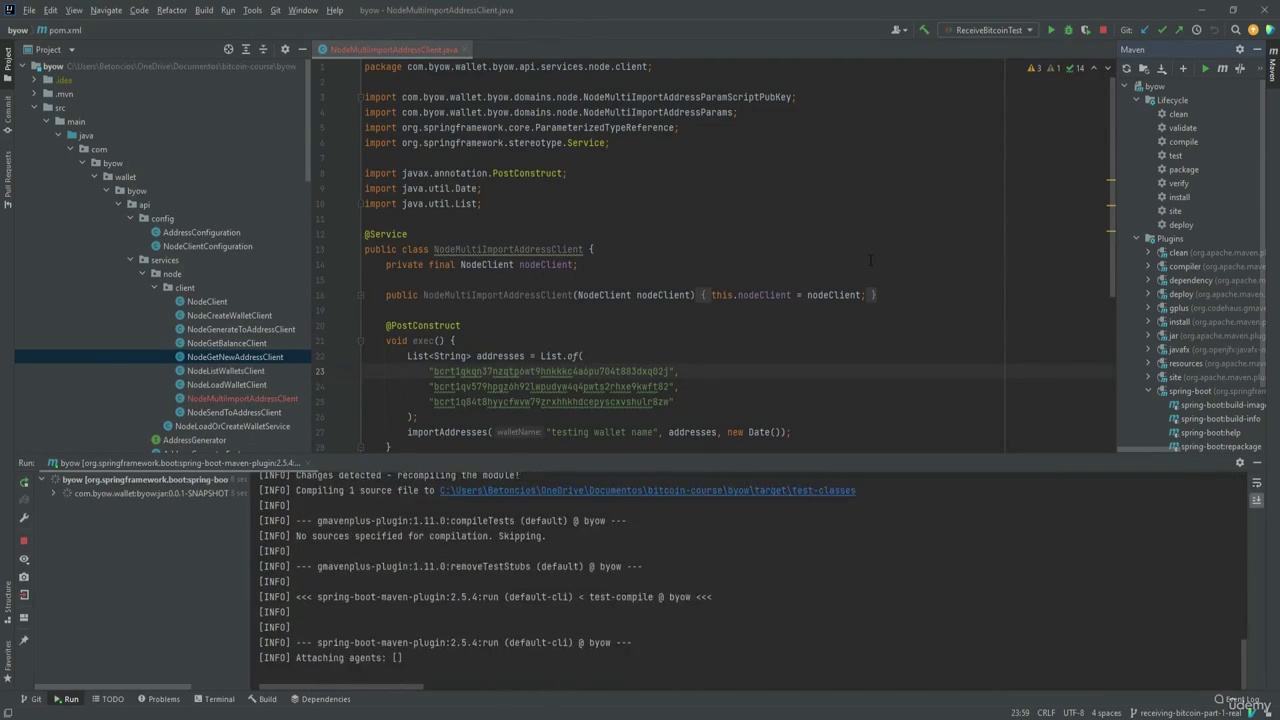Open the Navigate menu

click(x=106, y=10)
